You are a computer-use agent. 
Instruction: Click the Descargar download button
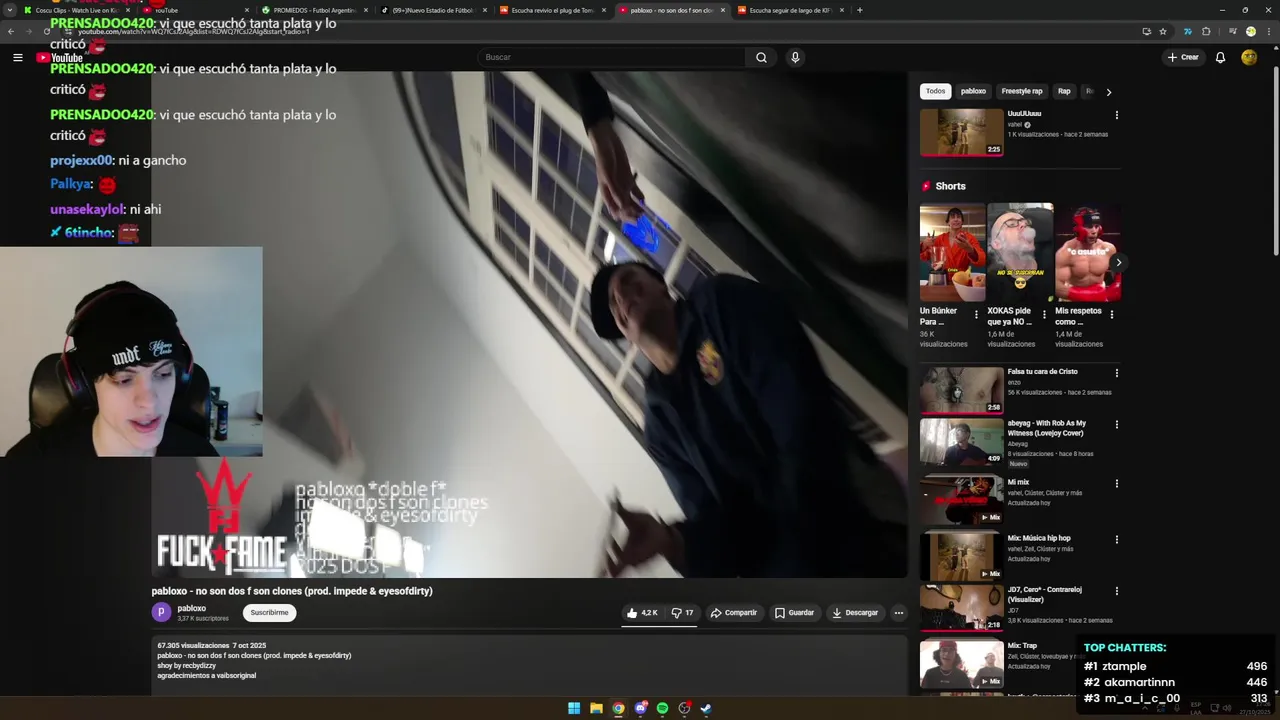pyautogui.click(x=855, y=613)
